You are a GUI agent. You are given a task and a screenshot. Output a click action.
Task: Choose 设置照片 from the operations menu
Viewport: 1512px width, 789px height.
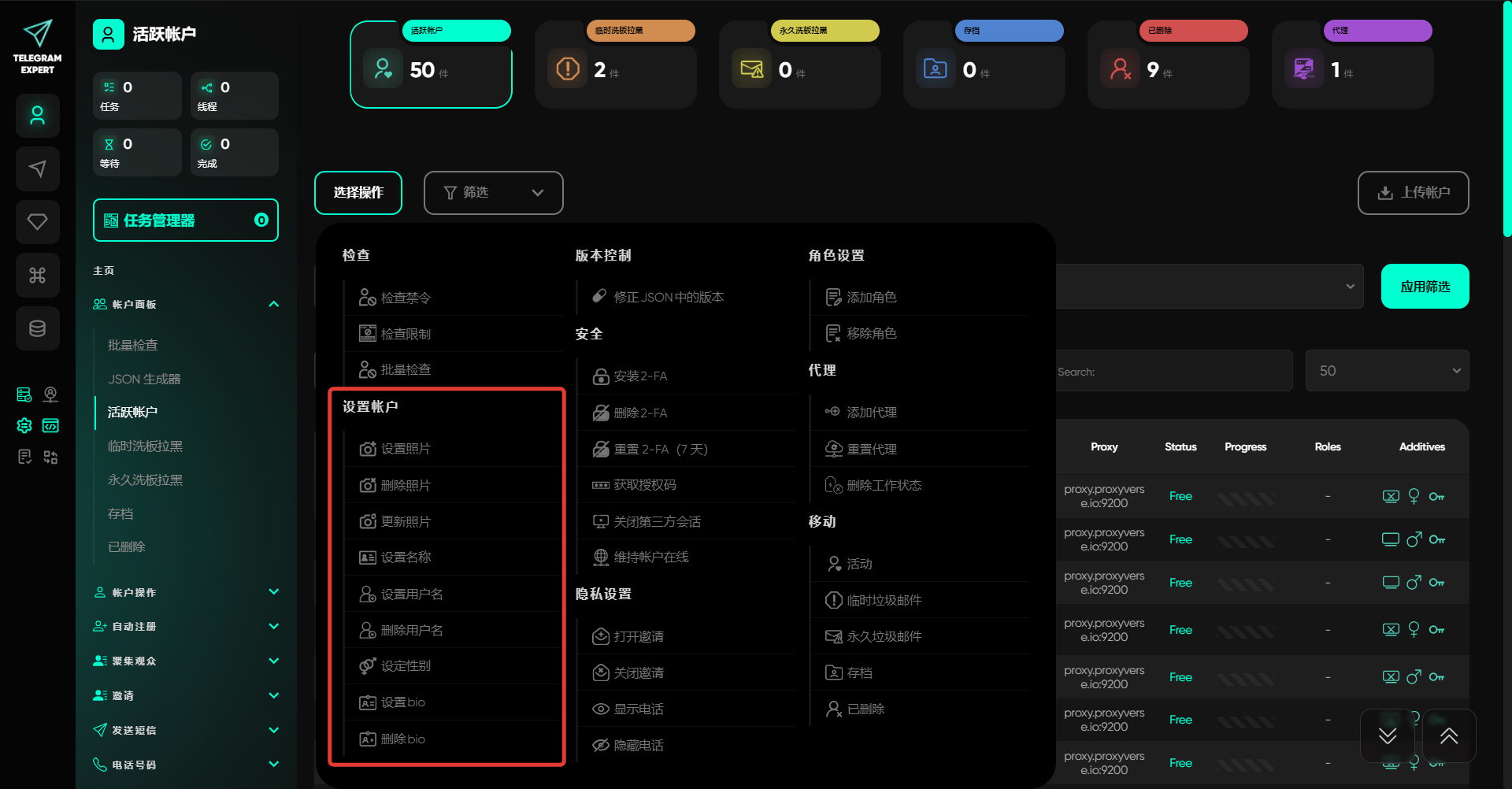406,449
